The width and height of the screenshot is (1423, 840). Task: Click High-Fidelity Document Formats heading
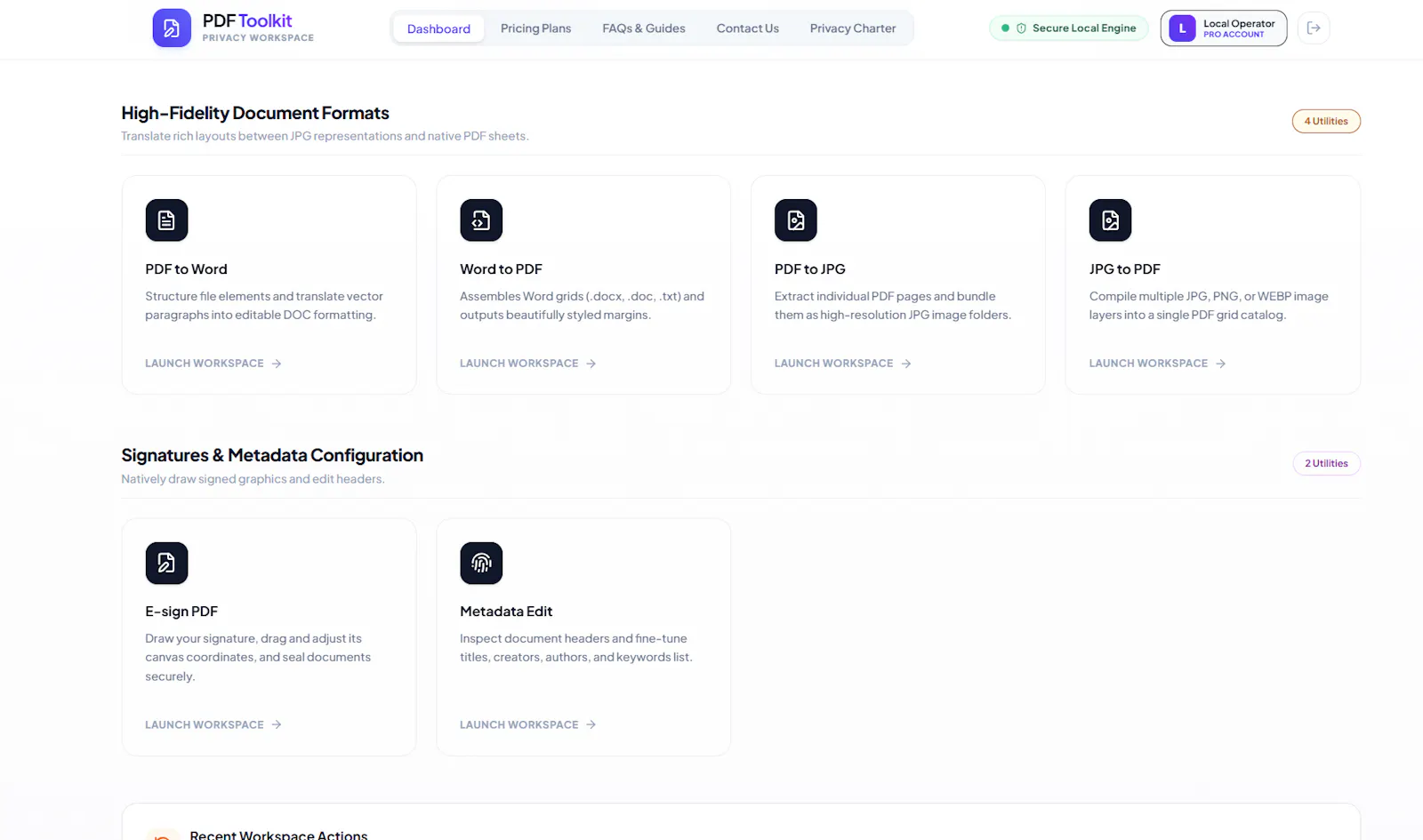(x=255, y=113)
